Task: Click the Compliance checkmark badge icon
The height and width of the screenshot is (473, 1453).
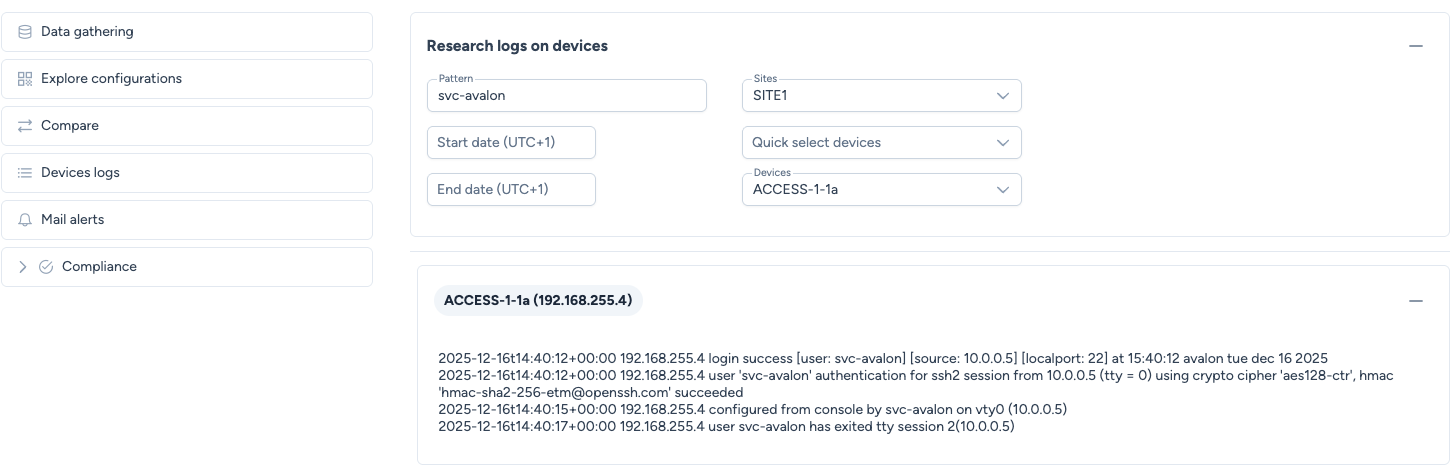Action: click(46, 267)
